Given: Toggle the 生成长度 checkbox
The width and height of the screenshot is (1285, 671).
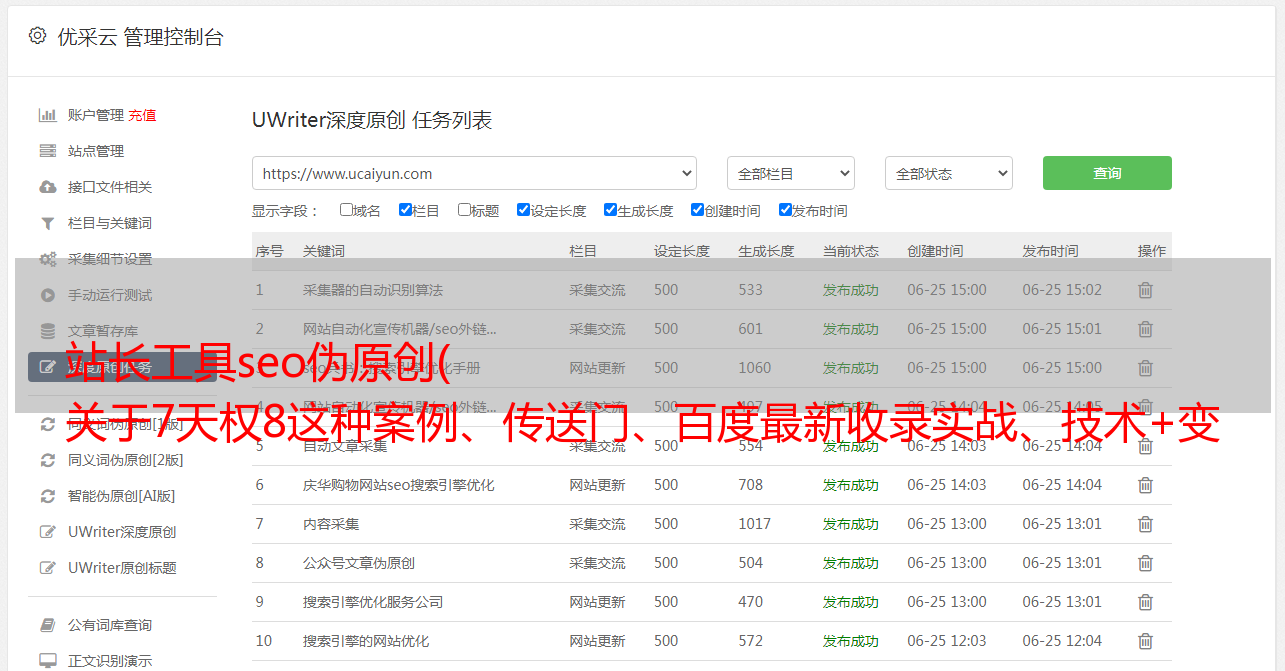Looking at the screenshot, I should click(610, 210).
